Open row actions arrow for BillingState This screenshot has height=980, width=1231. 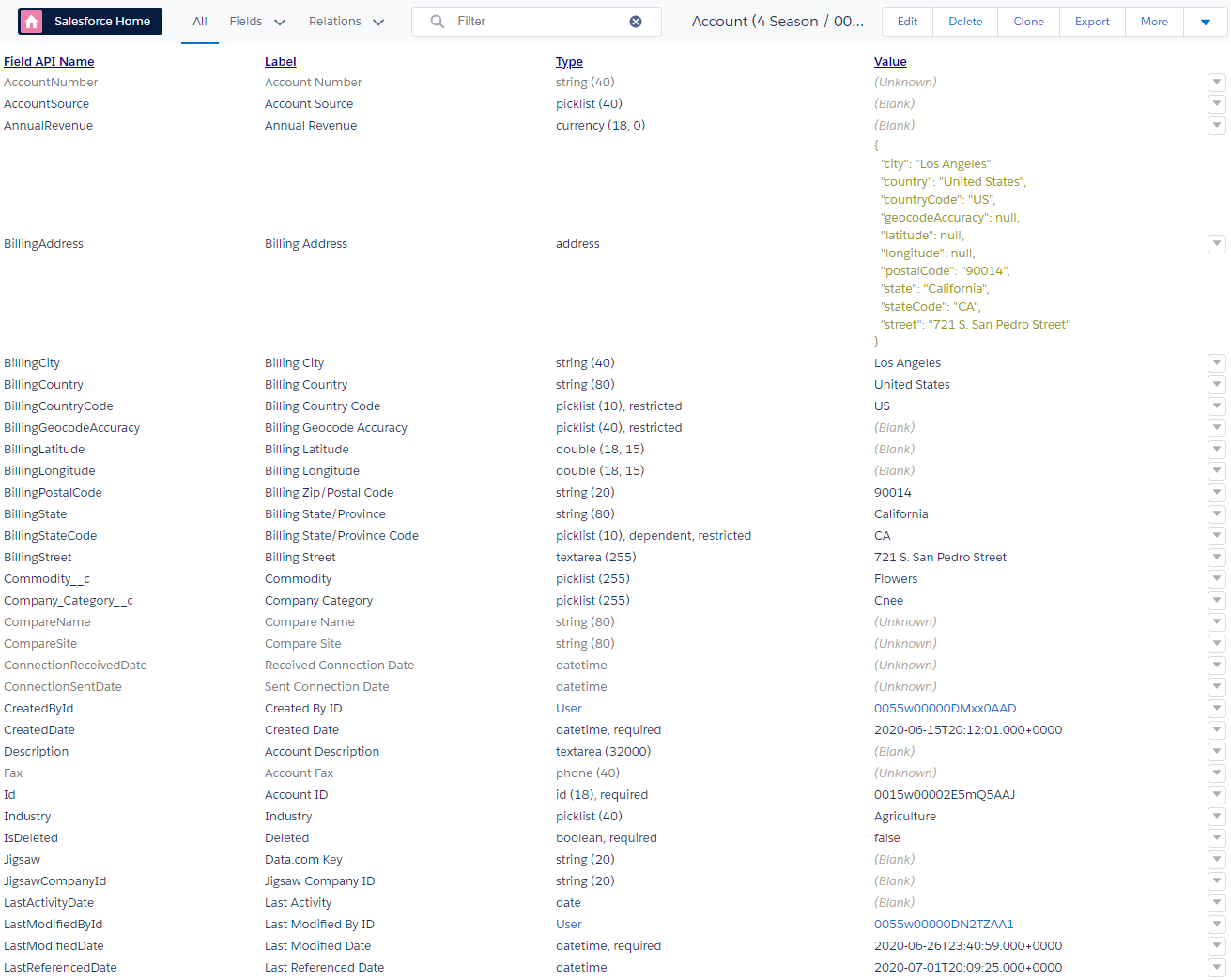pyautogui.click(x=1217, y=514)
